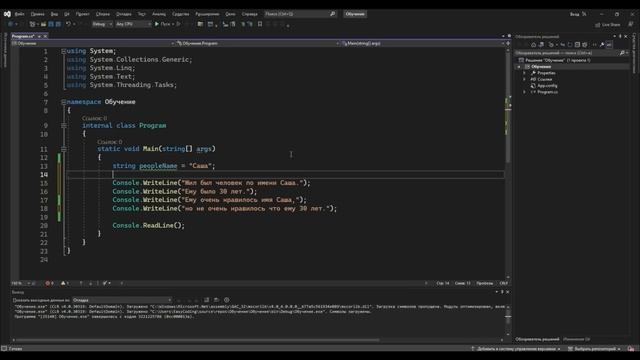Viewport: 640px width, 360px height.
Task: Open the Проект menu
Action: pos(82,14)
